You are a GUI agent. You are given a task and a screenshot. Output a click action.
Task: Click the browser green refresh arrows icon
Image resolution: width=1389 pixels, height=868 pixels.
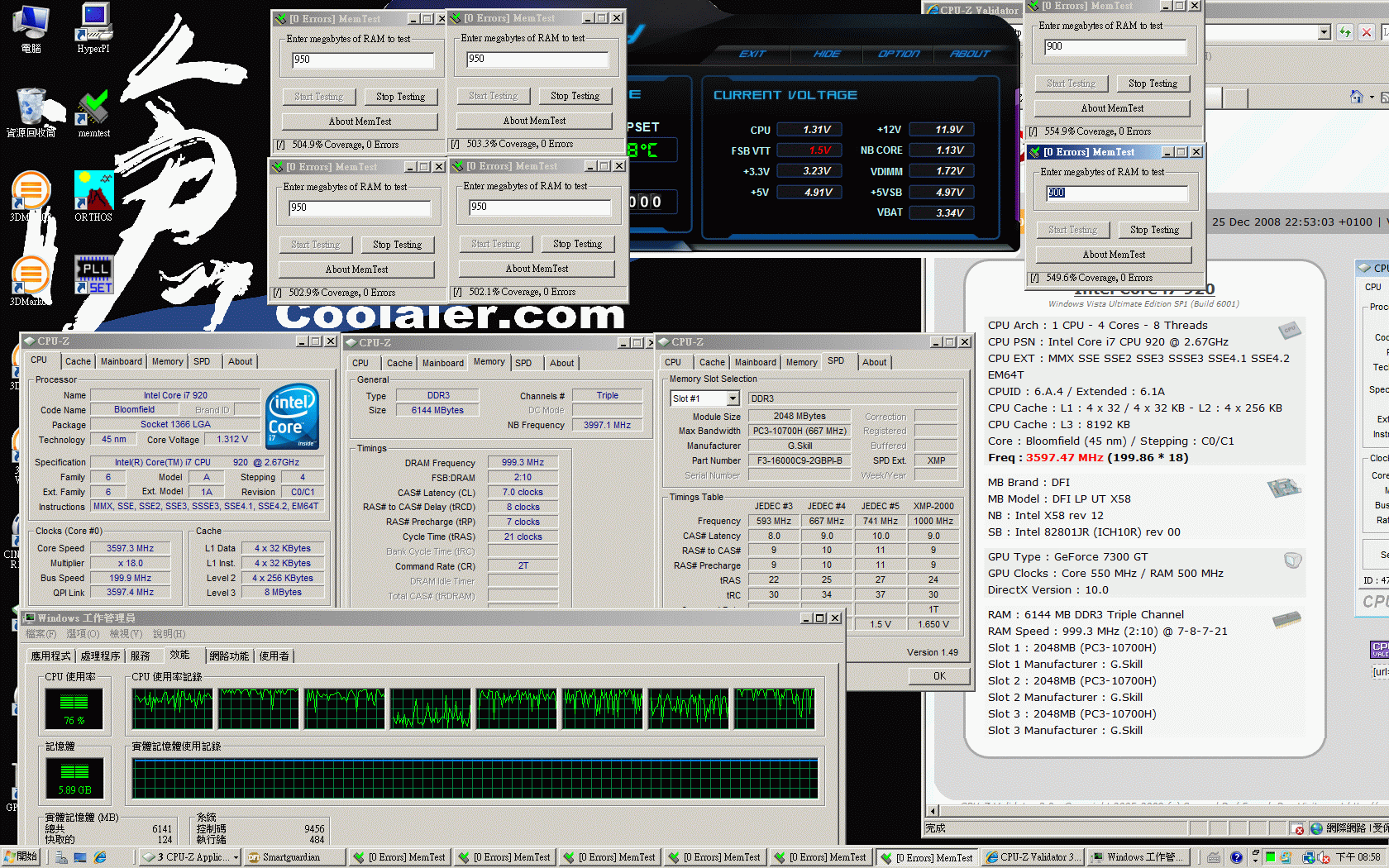click(1345, 32)
